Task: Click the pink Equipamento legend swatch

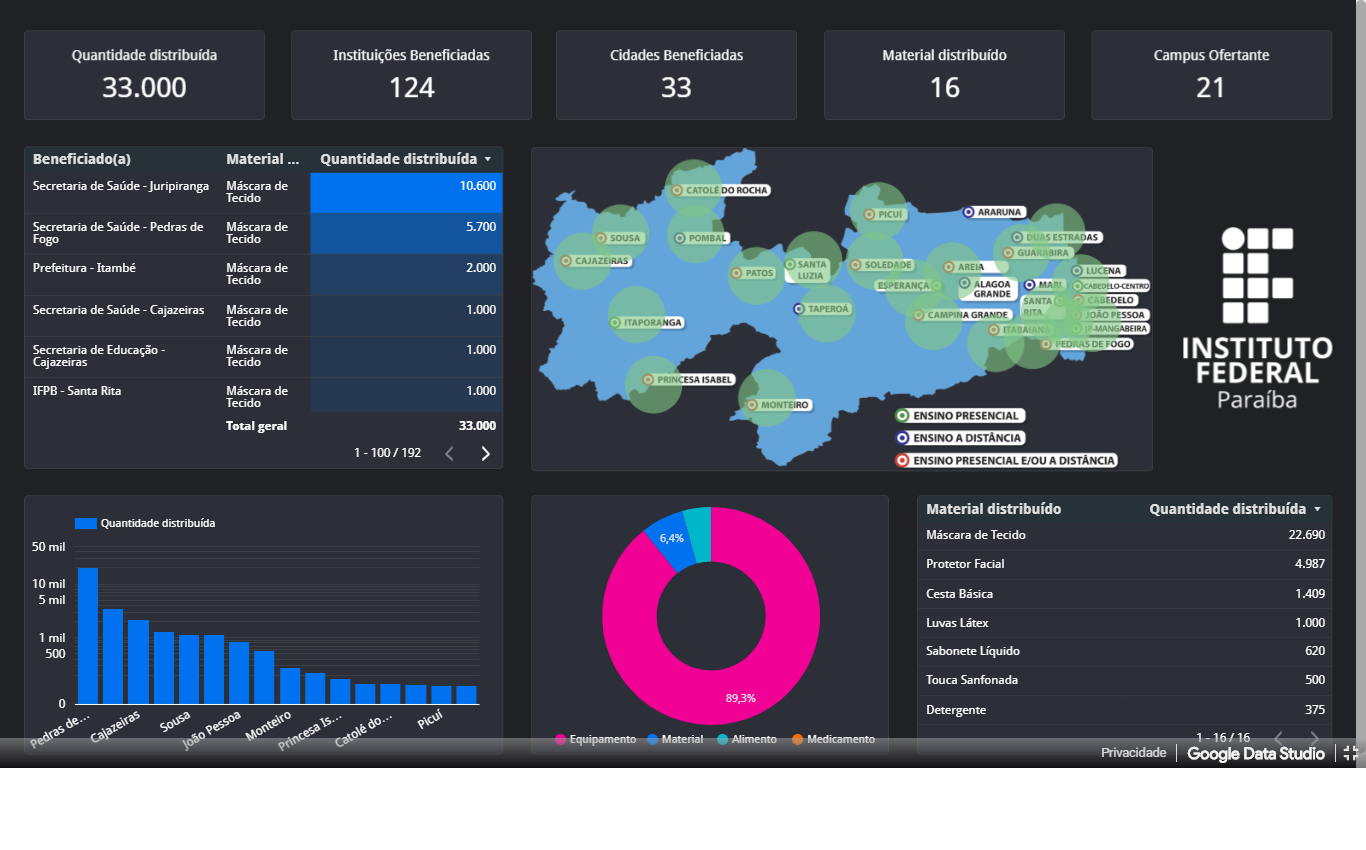Action: pos(561,740)
